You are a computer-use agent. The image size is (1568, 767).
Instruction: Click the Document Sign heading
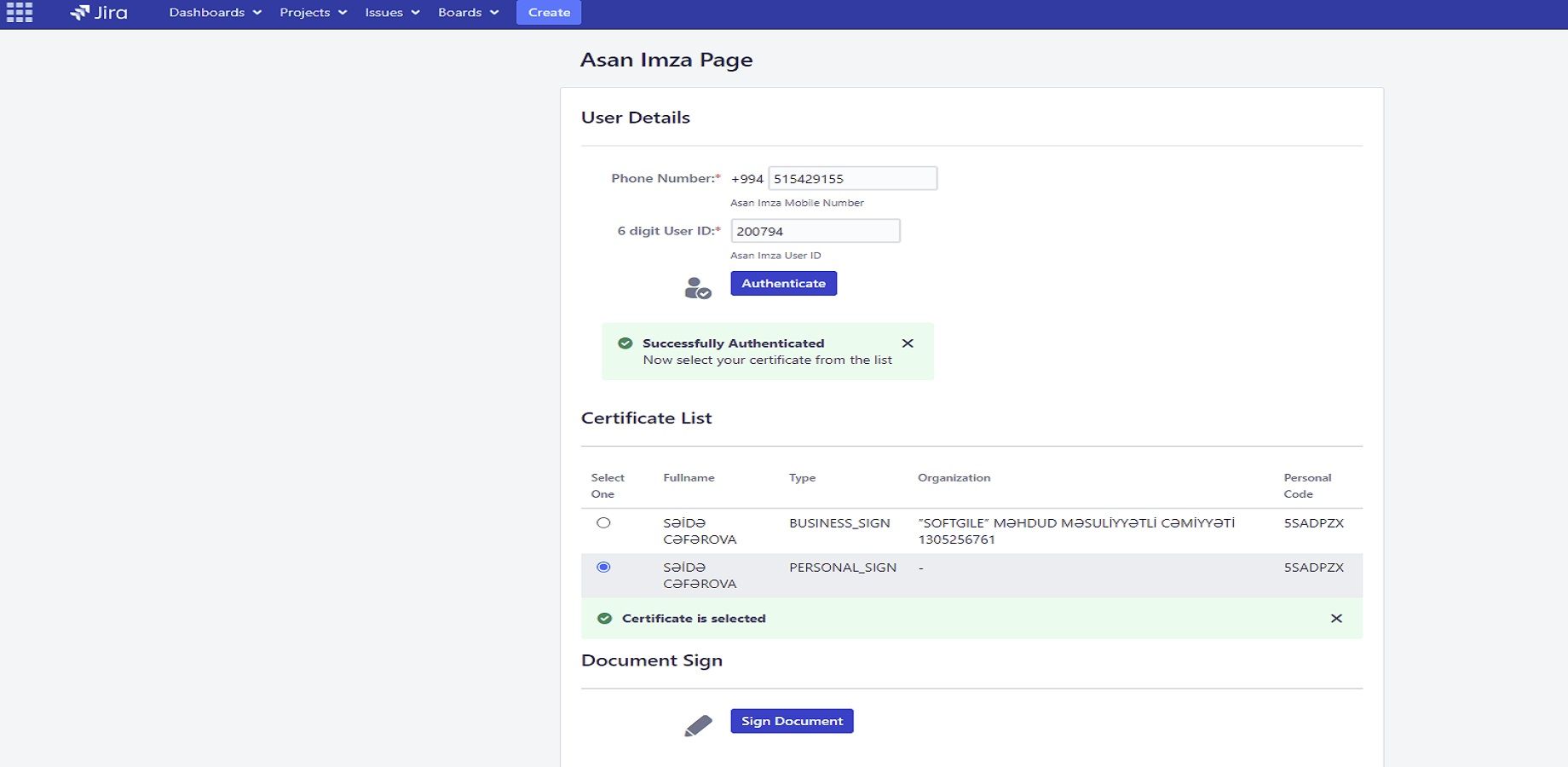652,661
